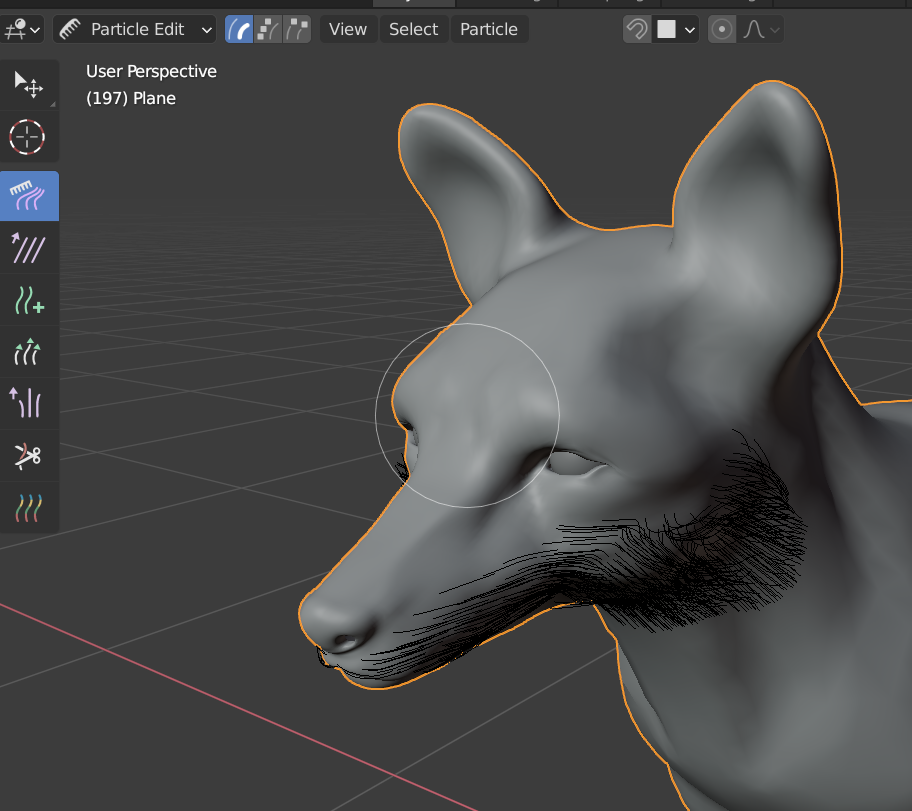Activate the 3D Cursor tool
This screenshot has width=912, height=811.
pyautogui.click(x=28, y=137)
